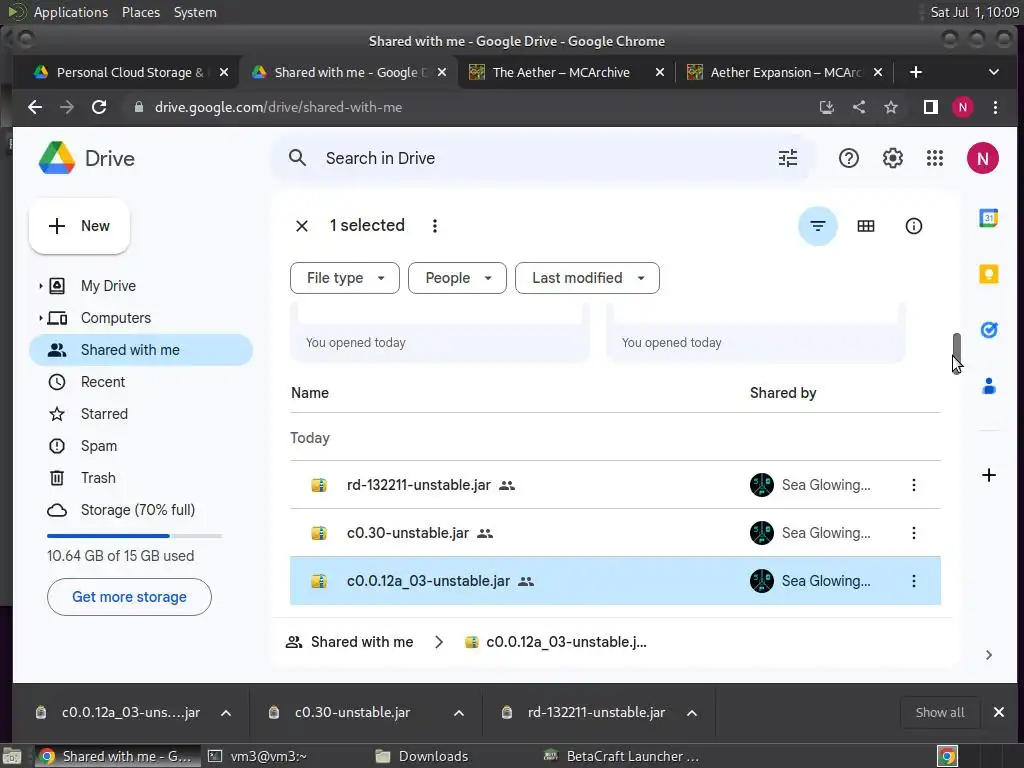The image size is (1024, 768).
Task: Get add-ons with the plus icon
Action: [988, 475]
